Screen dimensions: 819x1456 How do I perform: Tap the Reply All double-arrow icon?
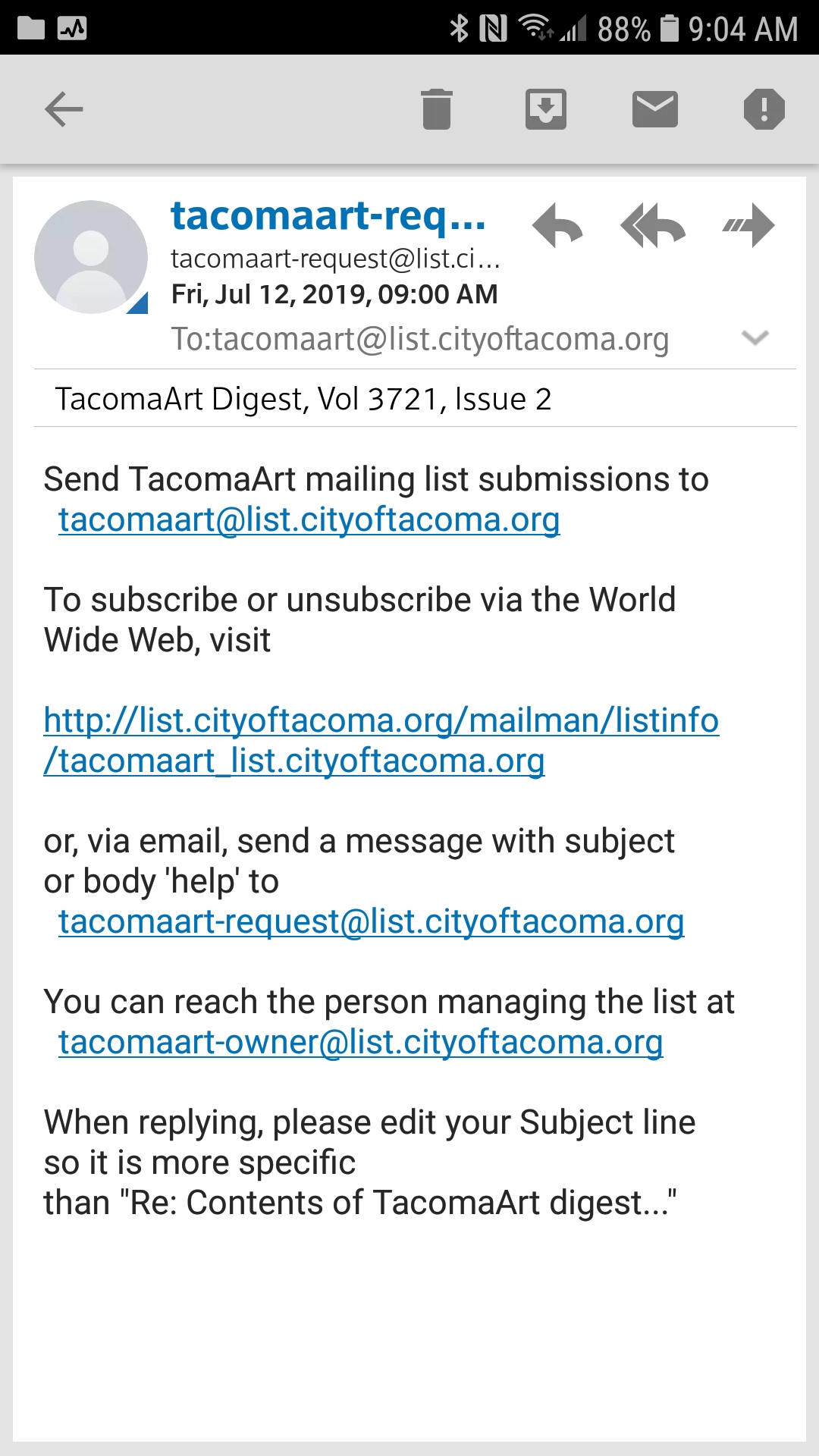[x=653, y=225]
